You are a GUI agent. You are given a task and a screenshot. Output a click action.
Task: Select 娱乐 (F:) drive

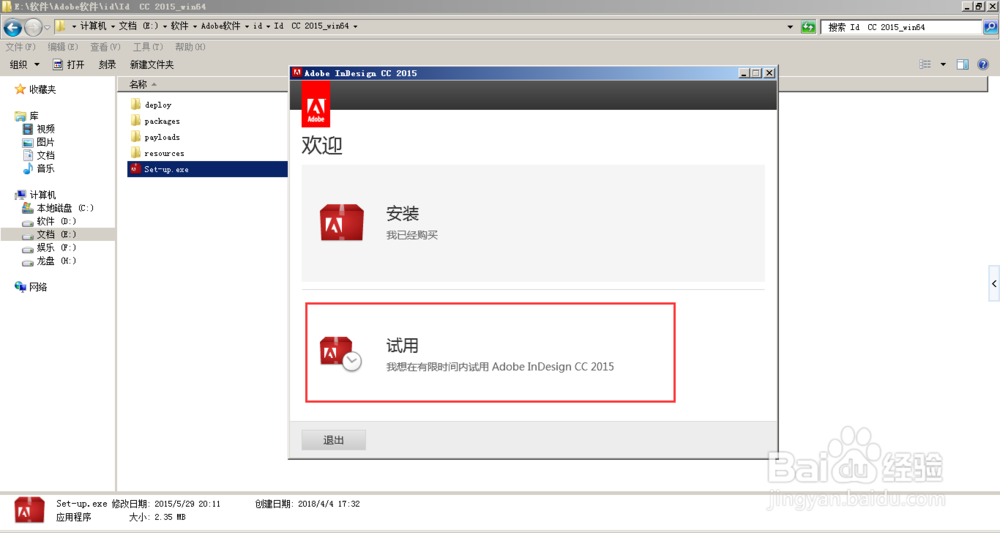(50, 247)
